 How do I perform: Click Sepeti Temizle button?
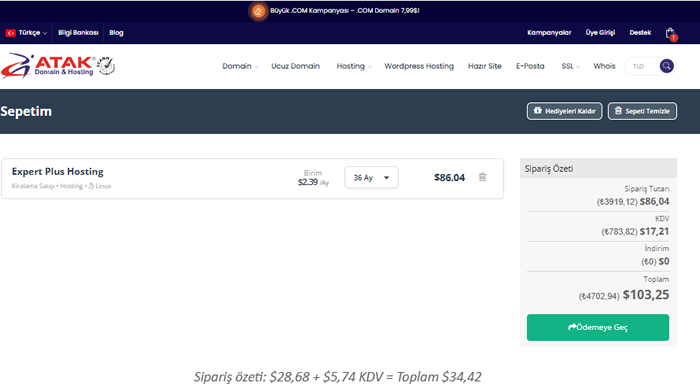tap(642, 111)
